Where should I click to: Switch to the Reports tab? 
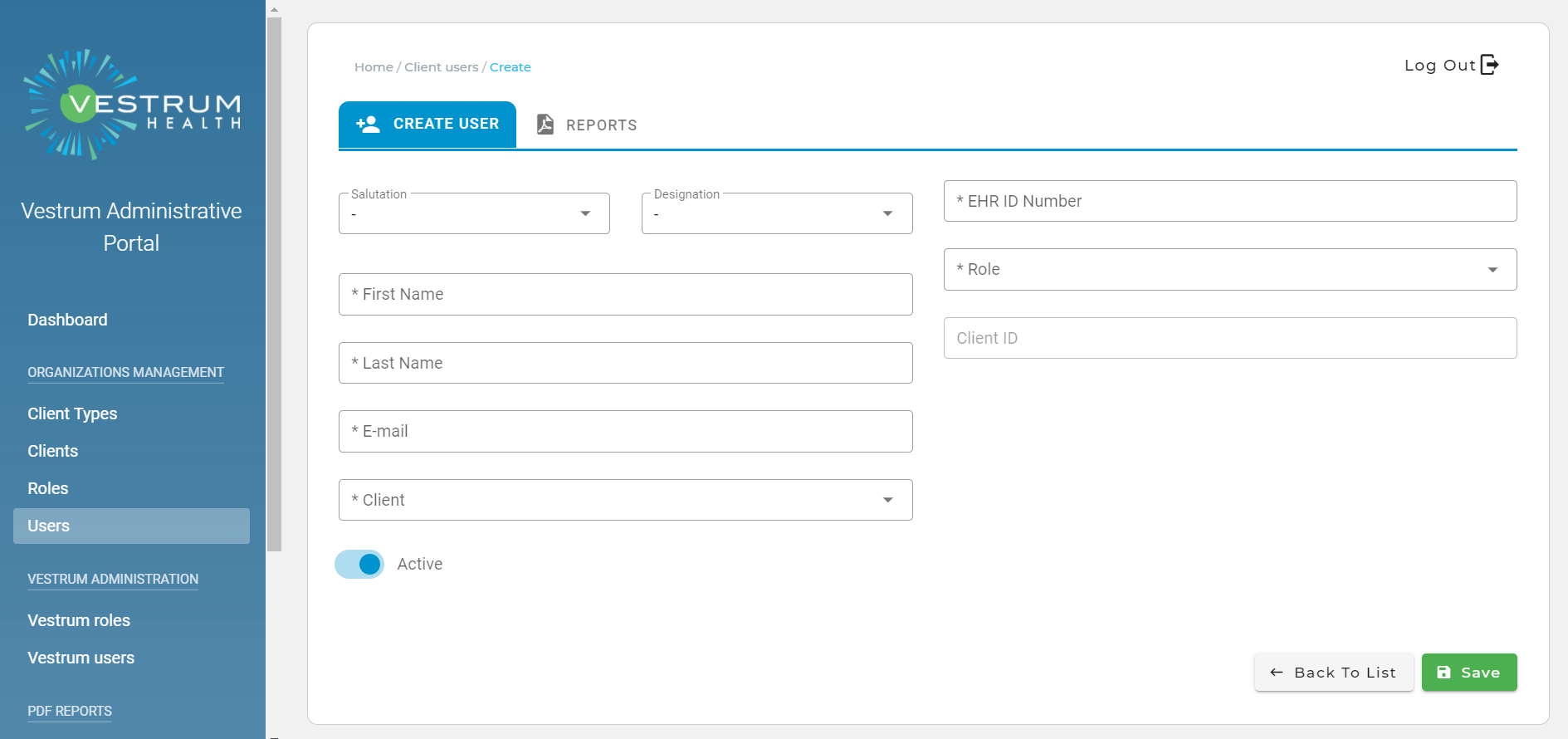click(x=586, y=125)
